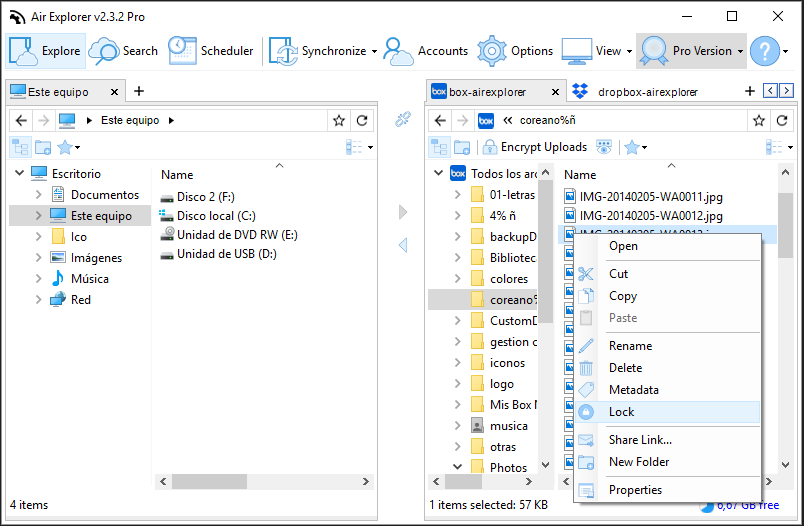
Task: Copy to the left pane arrow
Action: [x=403, y=245]
